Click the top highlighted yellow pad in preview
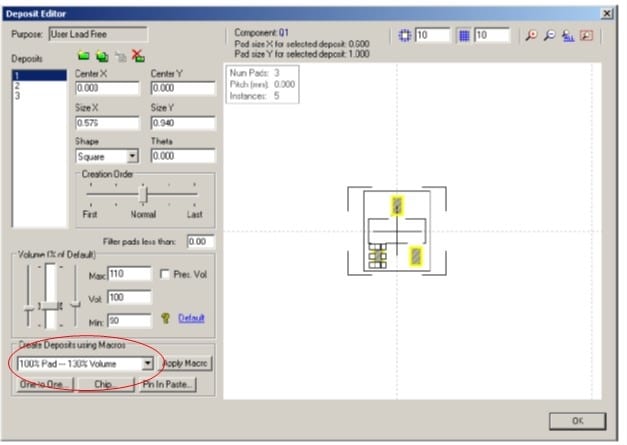 pos(397,206)
